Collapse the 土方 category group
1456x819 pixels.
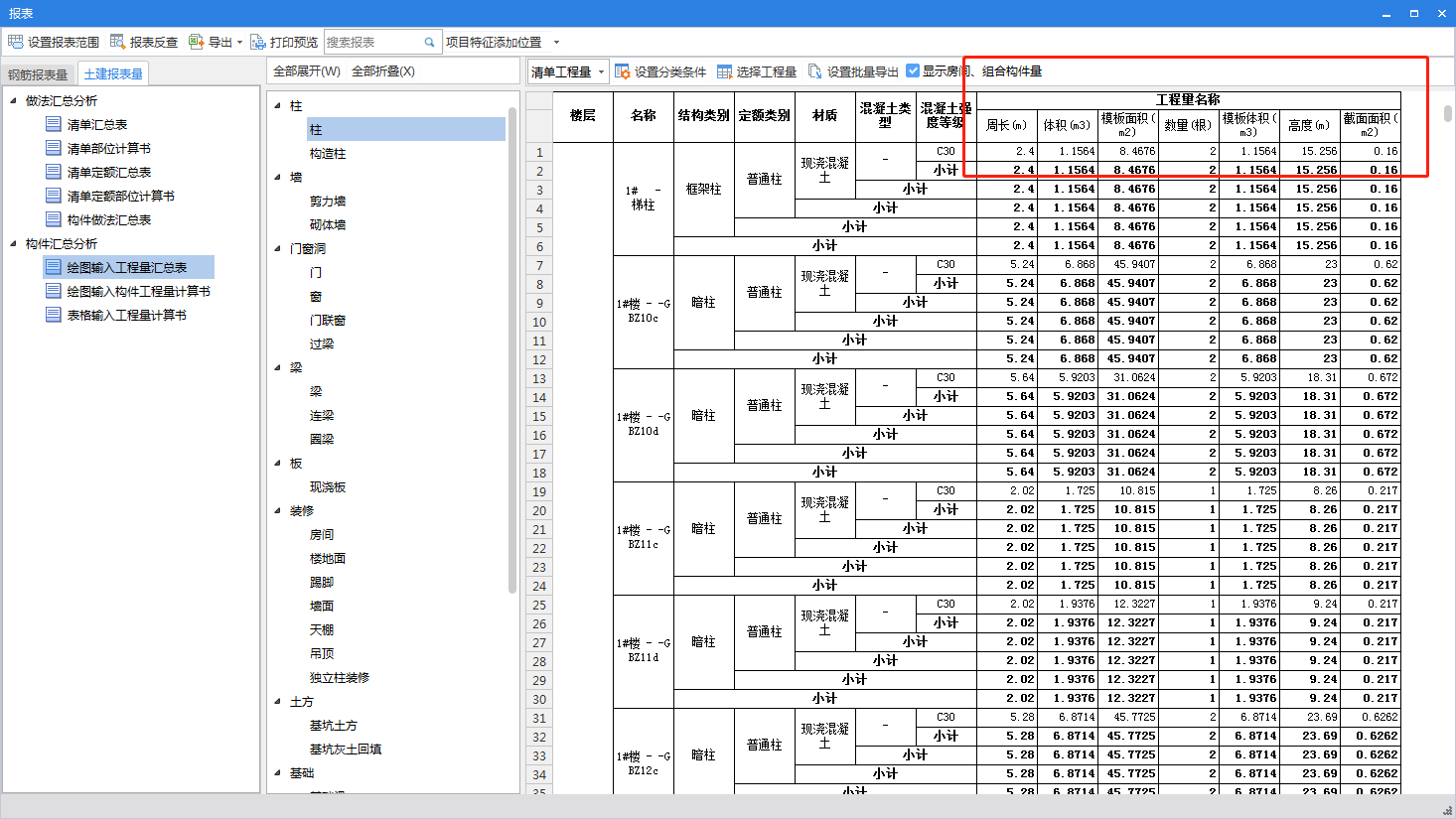tap(278, 701)
